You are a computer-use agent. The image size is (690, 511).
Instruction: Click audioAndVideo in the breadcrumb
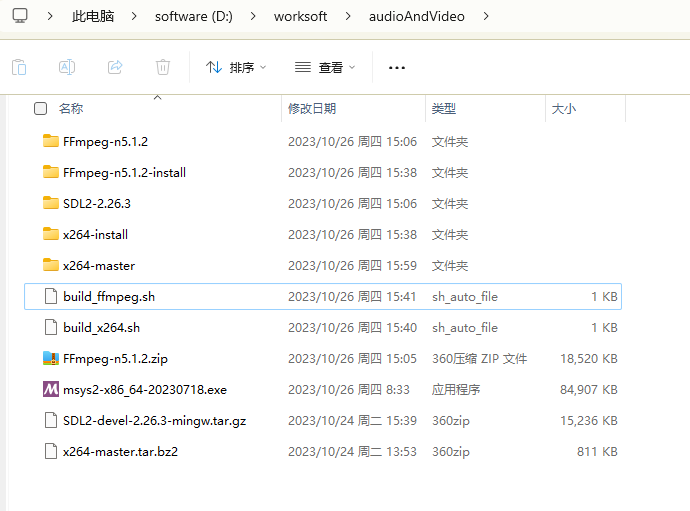click(417, 16)
